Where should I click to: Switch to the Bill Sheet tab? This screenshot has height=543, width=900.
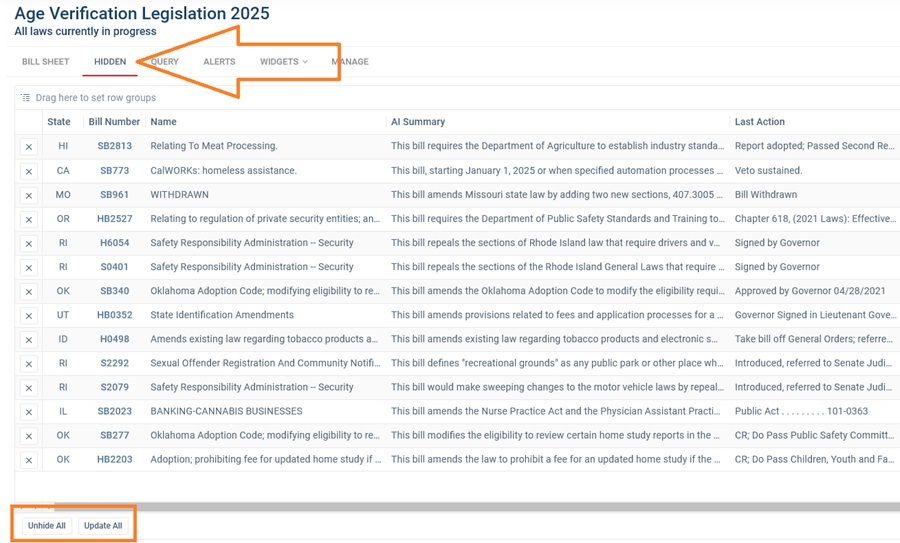click(46, 62)
